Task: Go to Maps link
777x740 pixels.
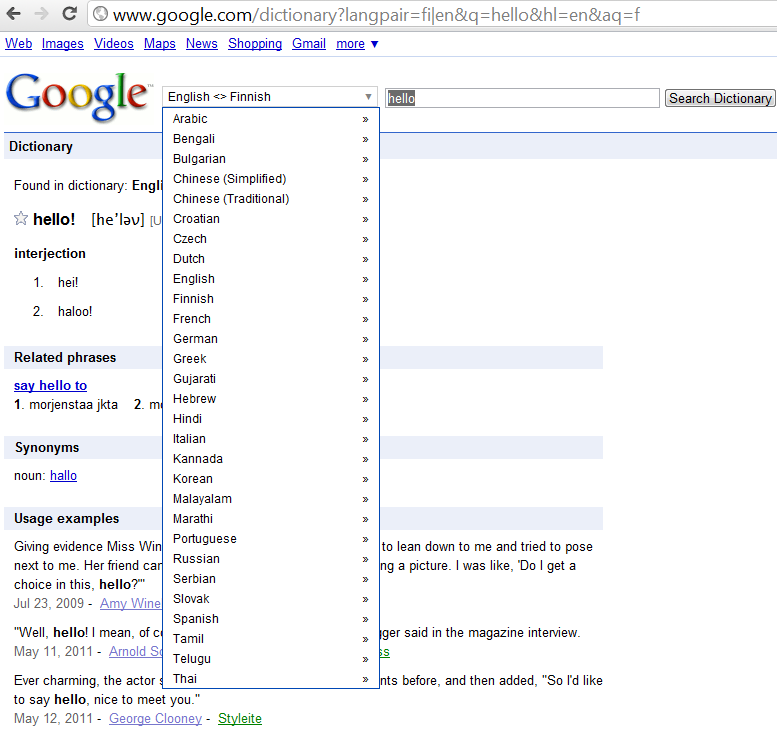Action: [160, 44]
